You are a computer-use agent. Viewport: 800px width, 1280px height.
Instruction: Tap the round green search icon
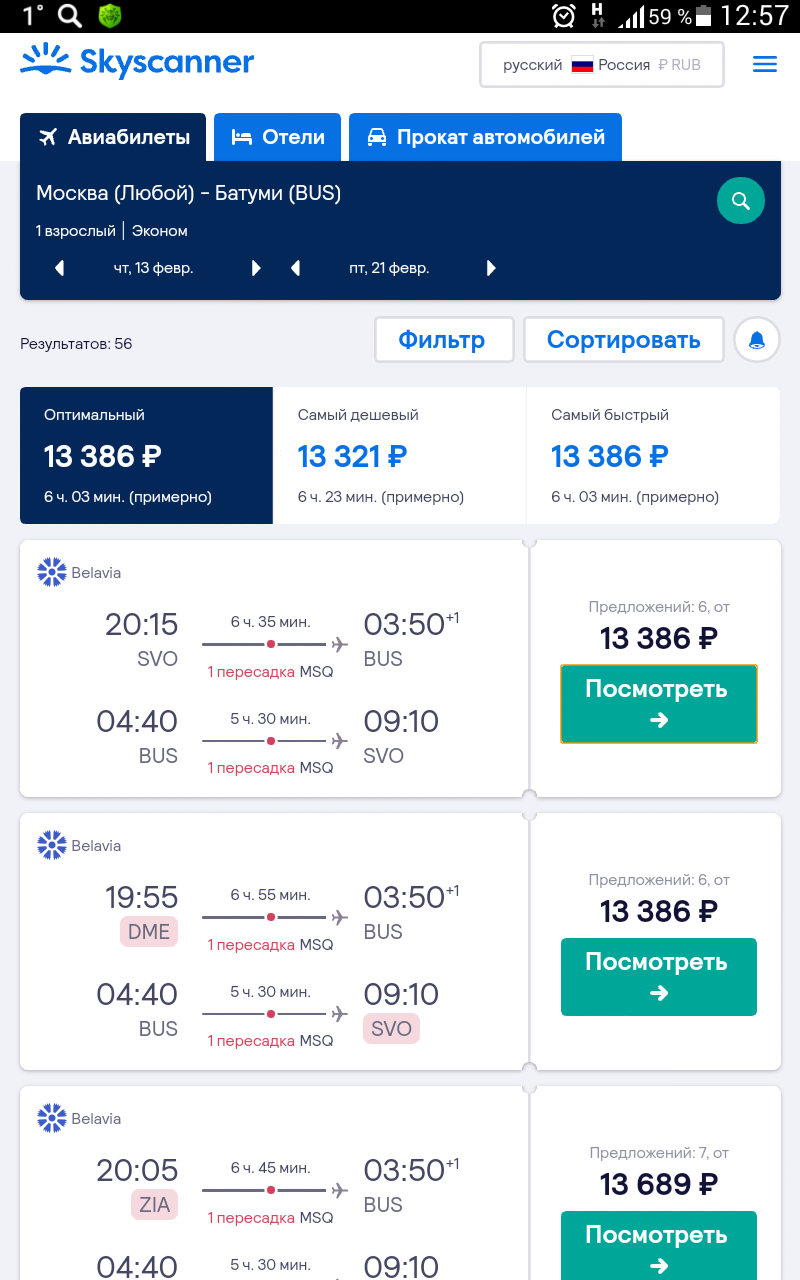pyautogui.click(x=741, y=201)
